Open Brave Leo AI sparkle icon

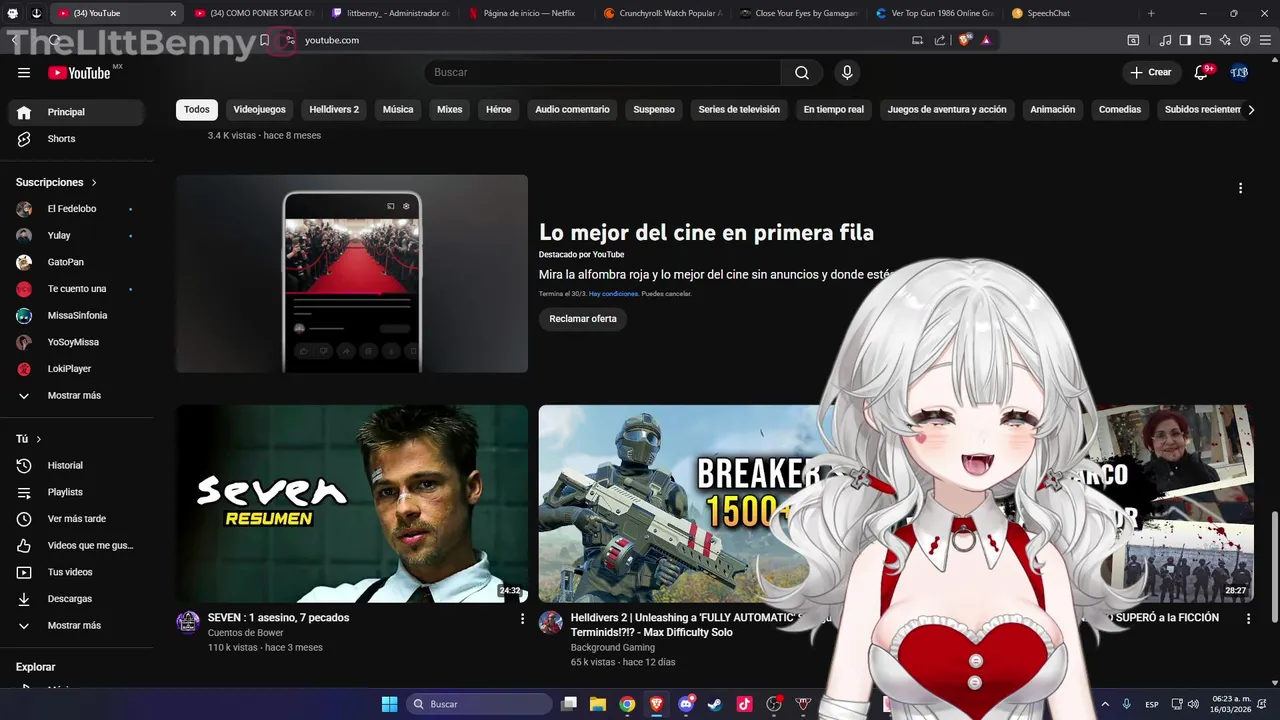1225,40
